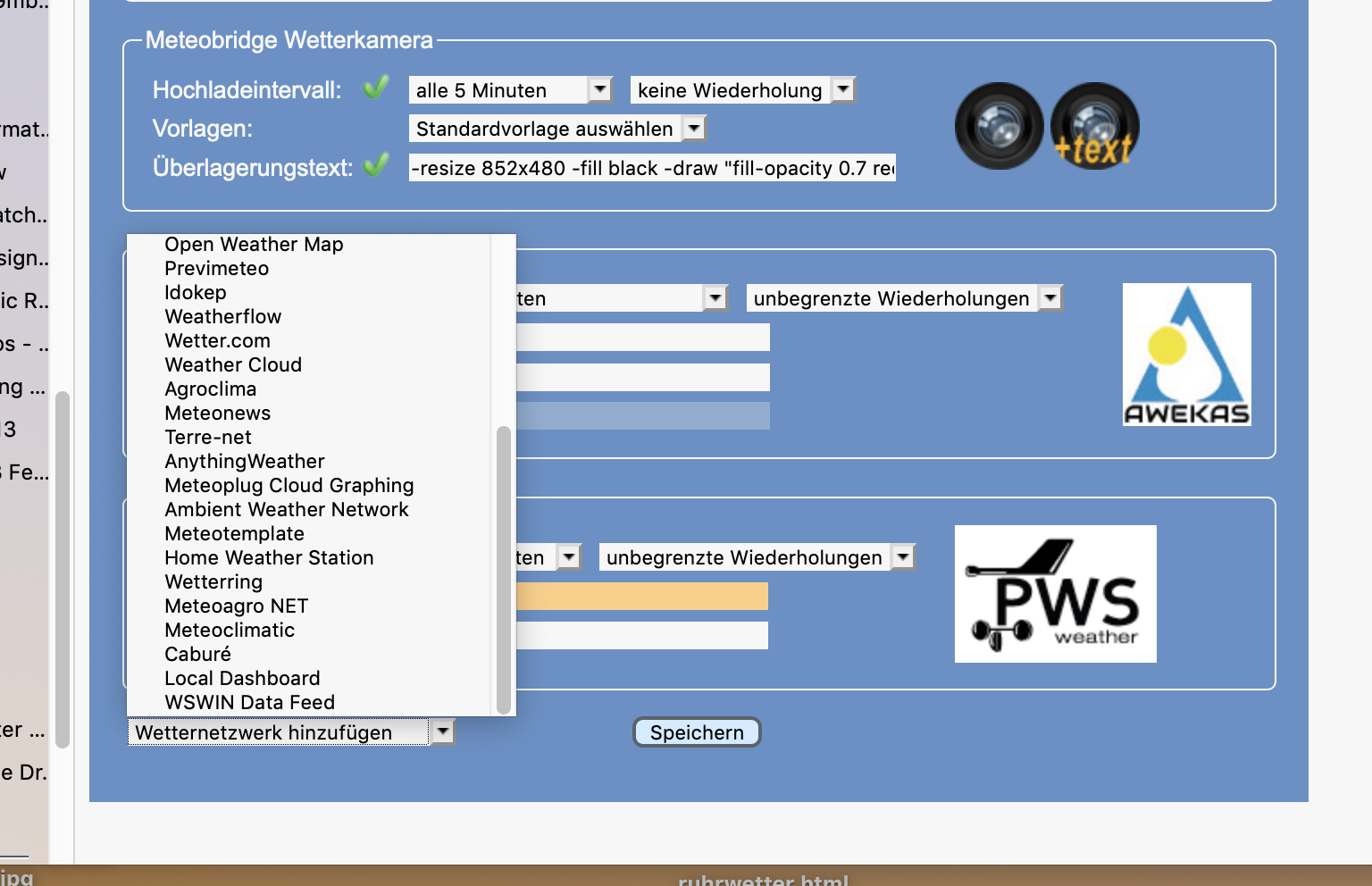Open the 'alle 5 Minuten' interval dropdown

pyautogui.click(x=510, y=90)
